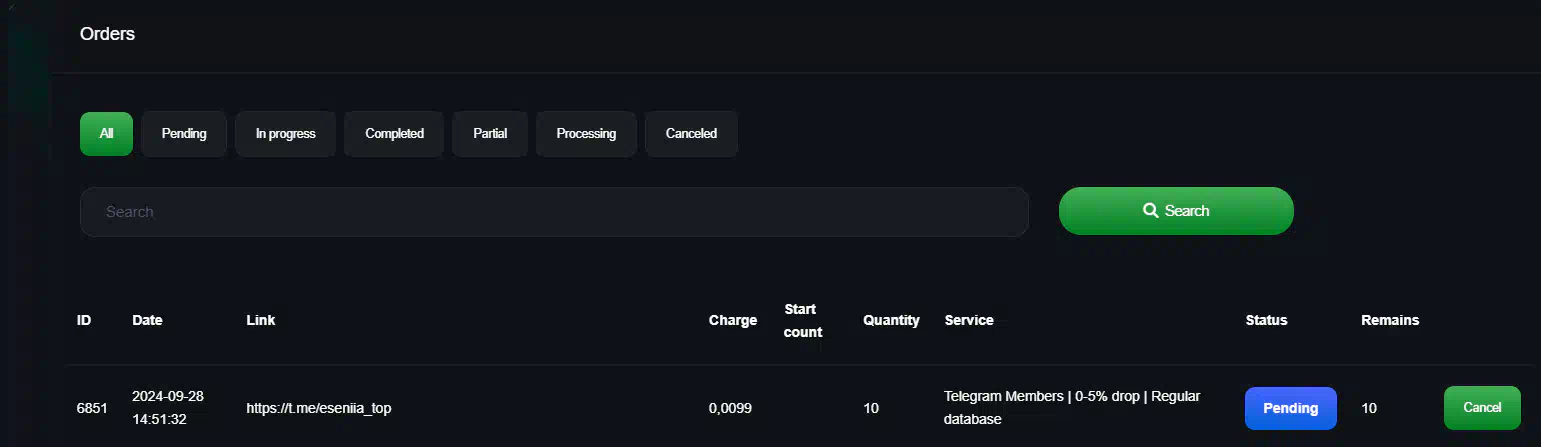Image resolution: width=1541 pixels, height=447 pixels.
Task: Click the ID column header
Action: [84, 320]
